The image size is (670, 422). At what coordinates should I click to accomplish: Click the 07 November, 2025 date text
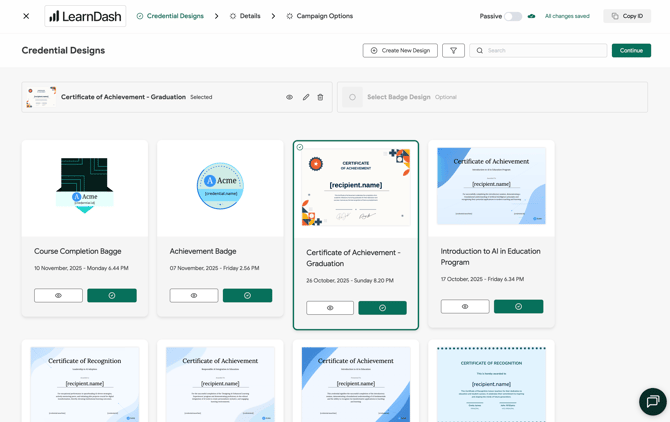tap(215, 268)
